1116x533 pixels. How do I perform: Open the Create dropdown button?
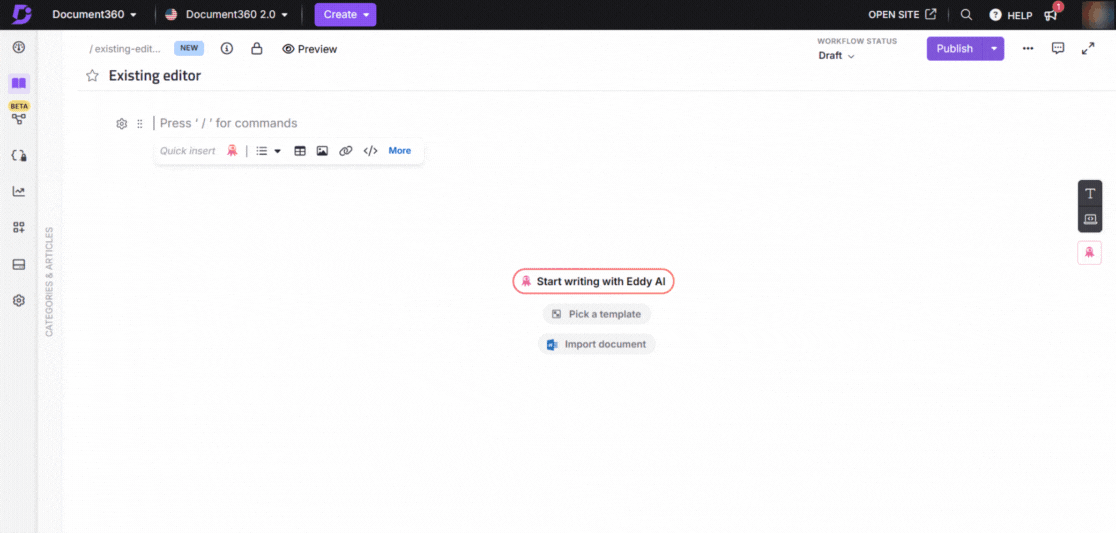345,14
